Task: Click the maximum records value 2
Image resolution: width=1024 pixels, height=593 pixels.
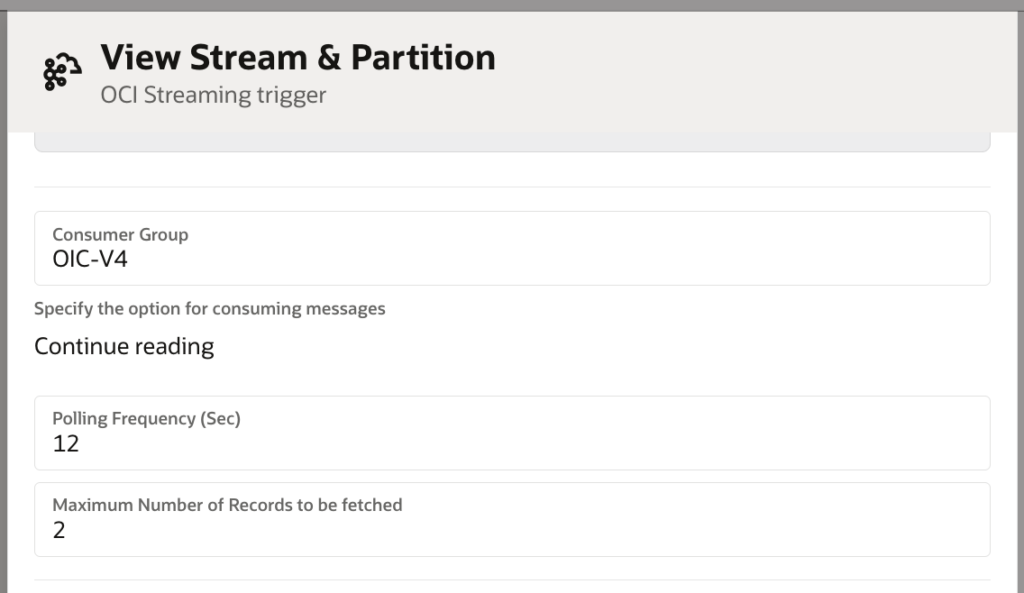Action: [59, 531]
